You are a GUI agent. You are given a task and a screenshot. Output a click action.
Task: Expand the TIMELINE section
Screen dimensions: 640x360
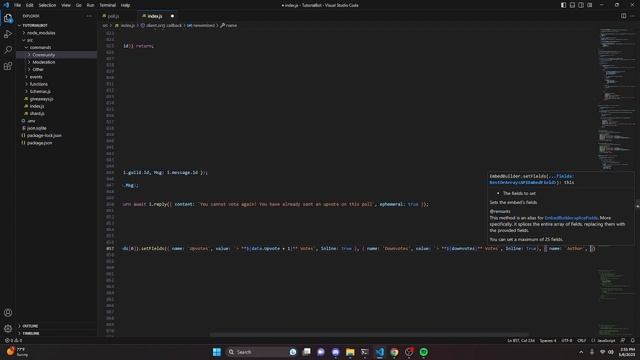(57, 333)
